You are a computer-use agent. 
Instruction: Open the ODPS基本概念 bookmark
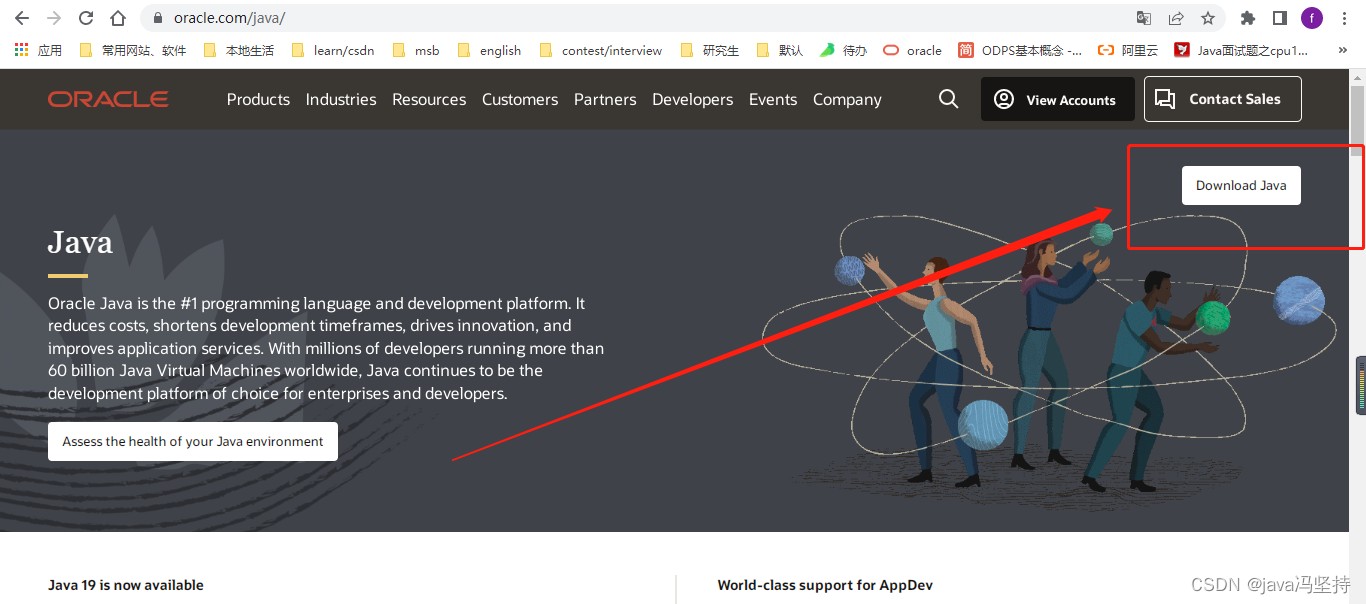pyautogui.click(x=1020, y=50)
